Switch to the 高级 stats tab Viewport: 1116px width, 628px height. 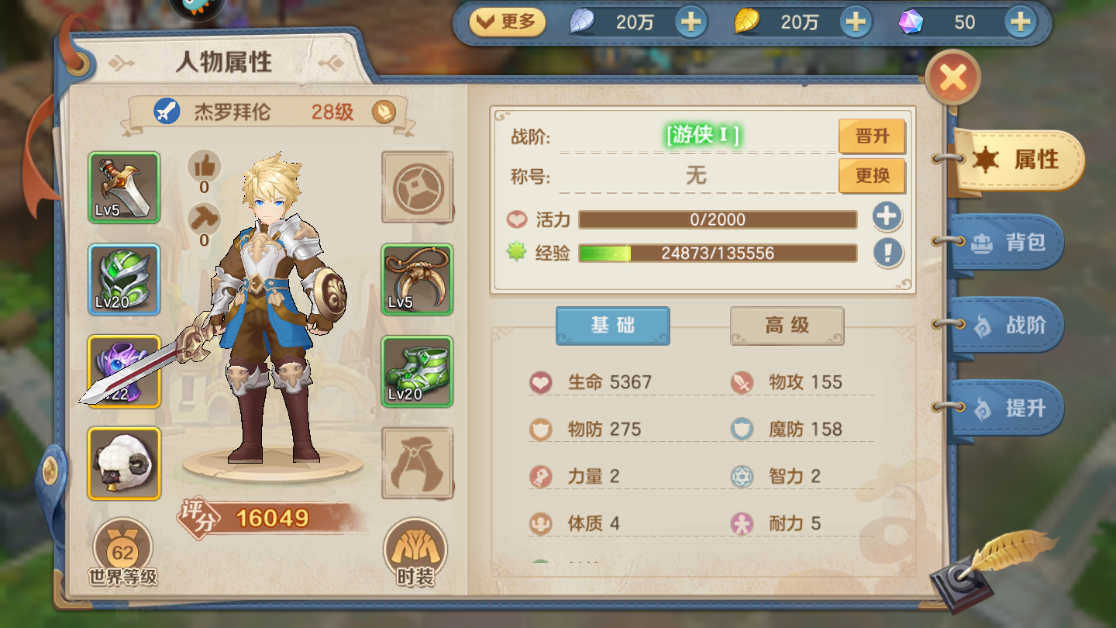coord(787,325)
